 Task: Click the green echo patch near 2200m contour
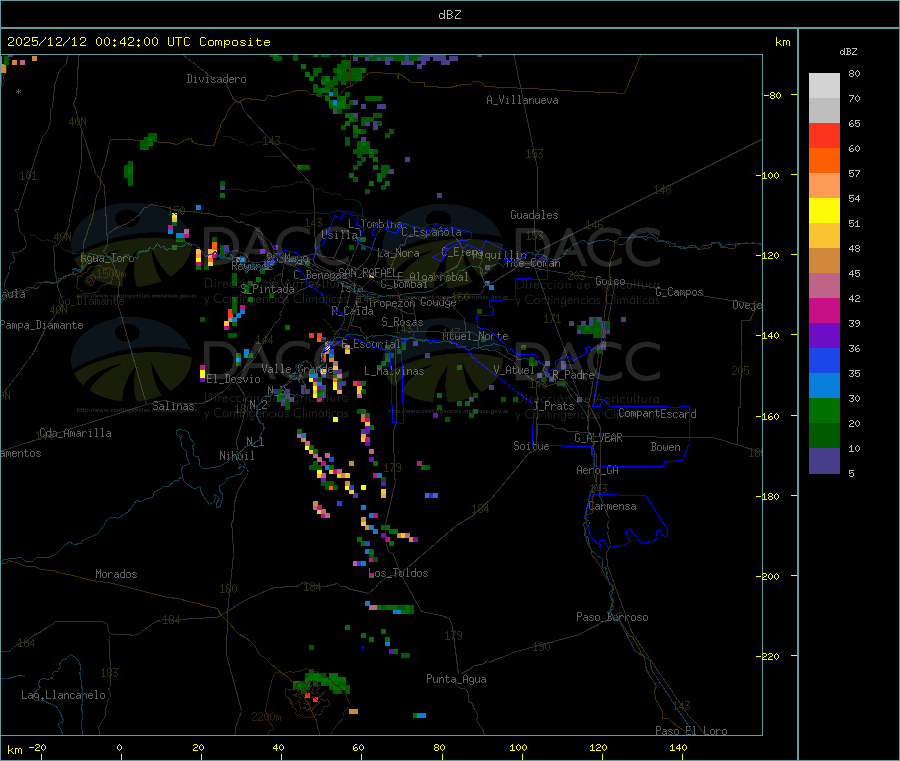323,682
